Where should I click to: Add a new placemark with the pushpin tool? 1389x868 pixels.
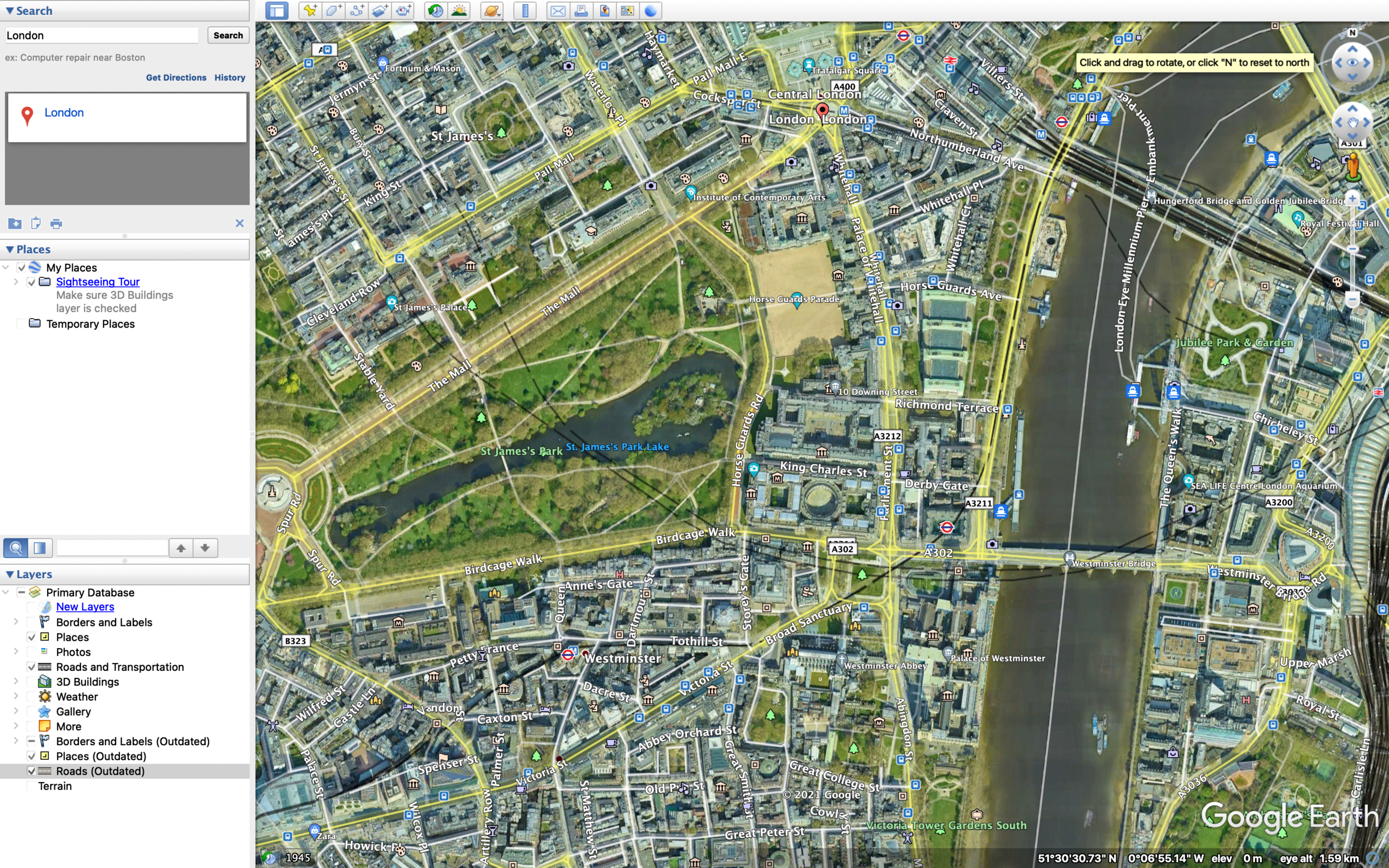(311, 11)
